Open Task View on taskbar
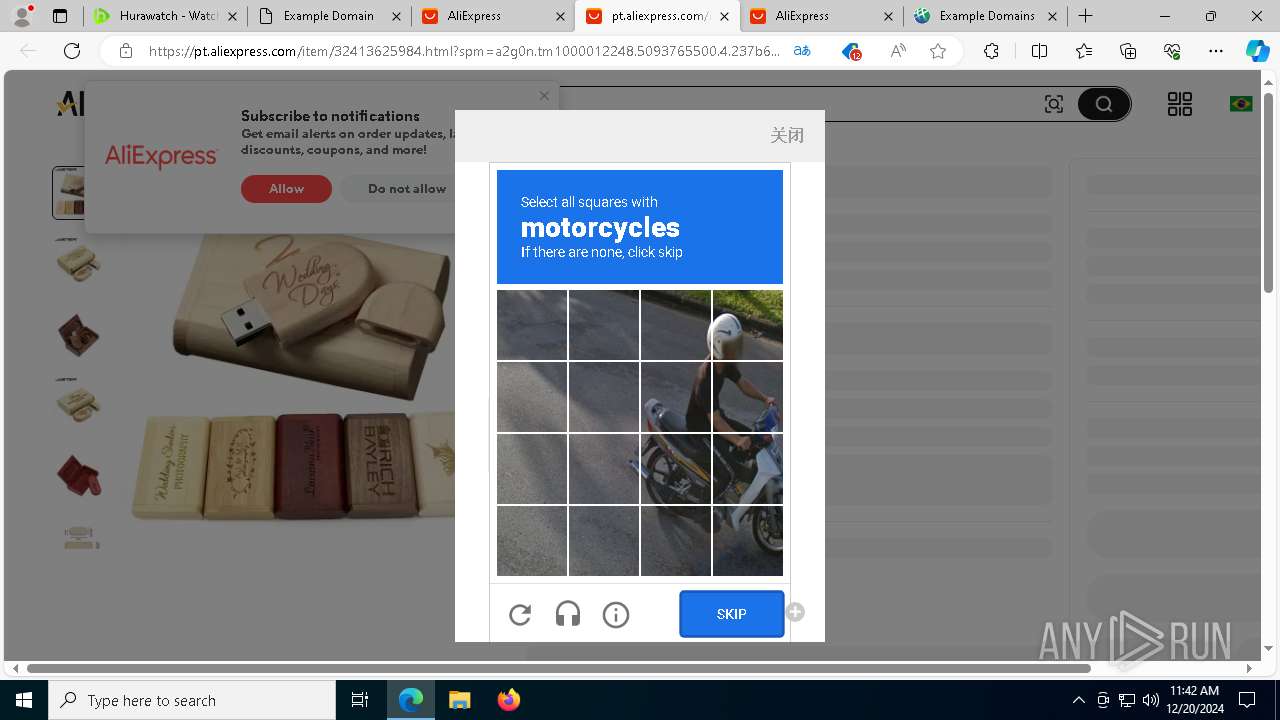This screenshot has width=1280, height=720. pos(360,700)
